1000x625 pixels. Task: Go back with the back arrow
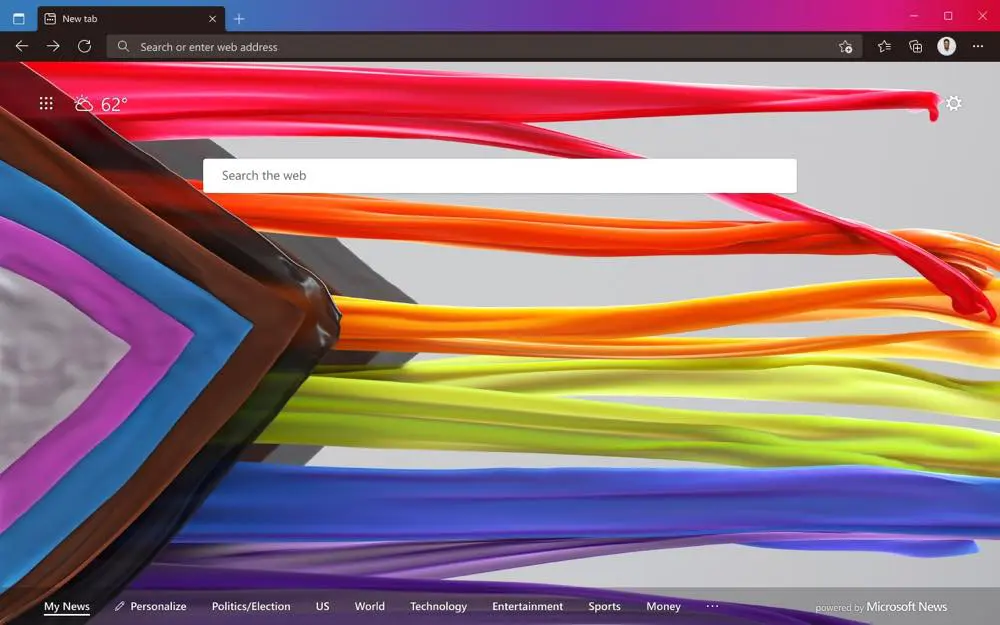coord(21,46)
